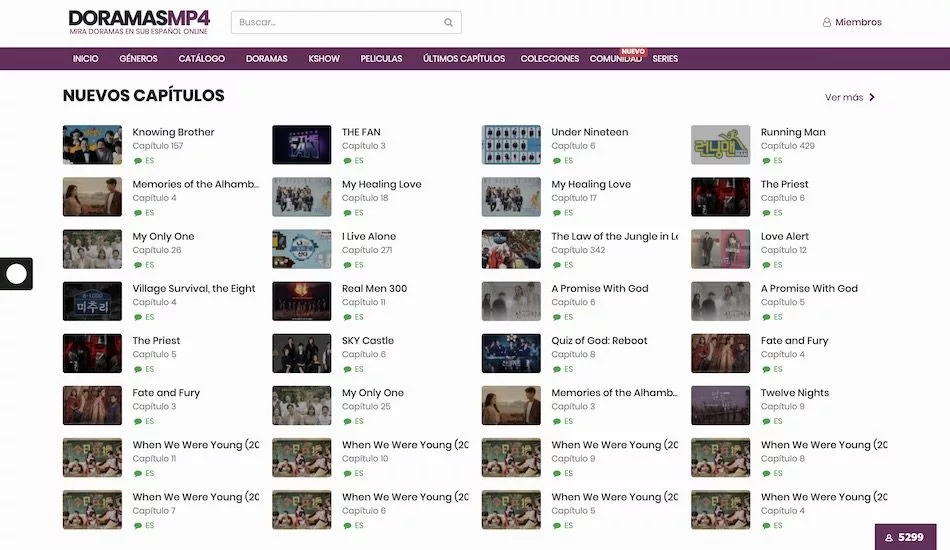Click the Under Nineteen thumbnail
This screenshot has width=950, height=550.
[511, 145]
